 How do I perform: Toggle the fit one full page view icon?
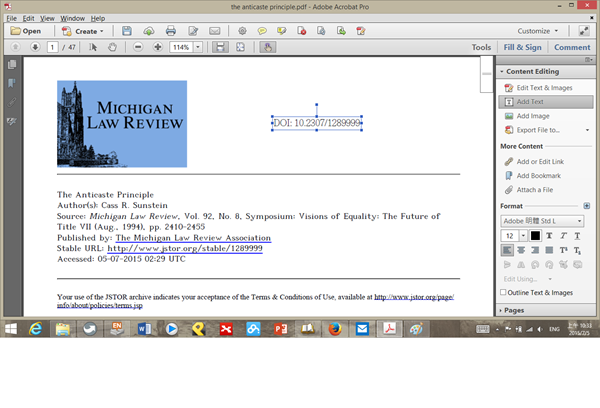pyautogui.click(x=240, y=47)
